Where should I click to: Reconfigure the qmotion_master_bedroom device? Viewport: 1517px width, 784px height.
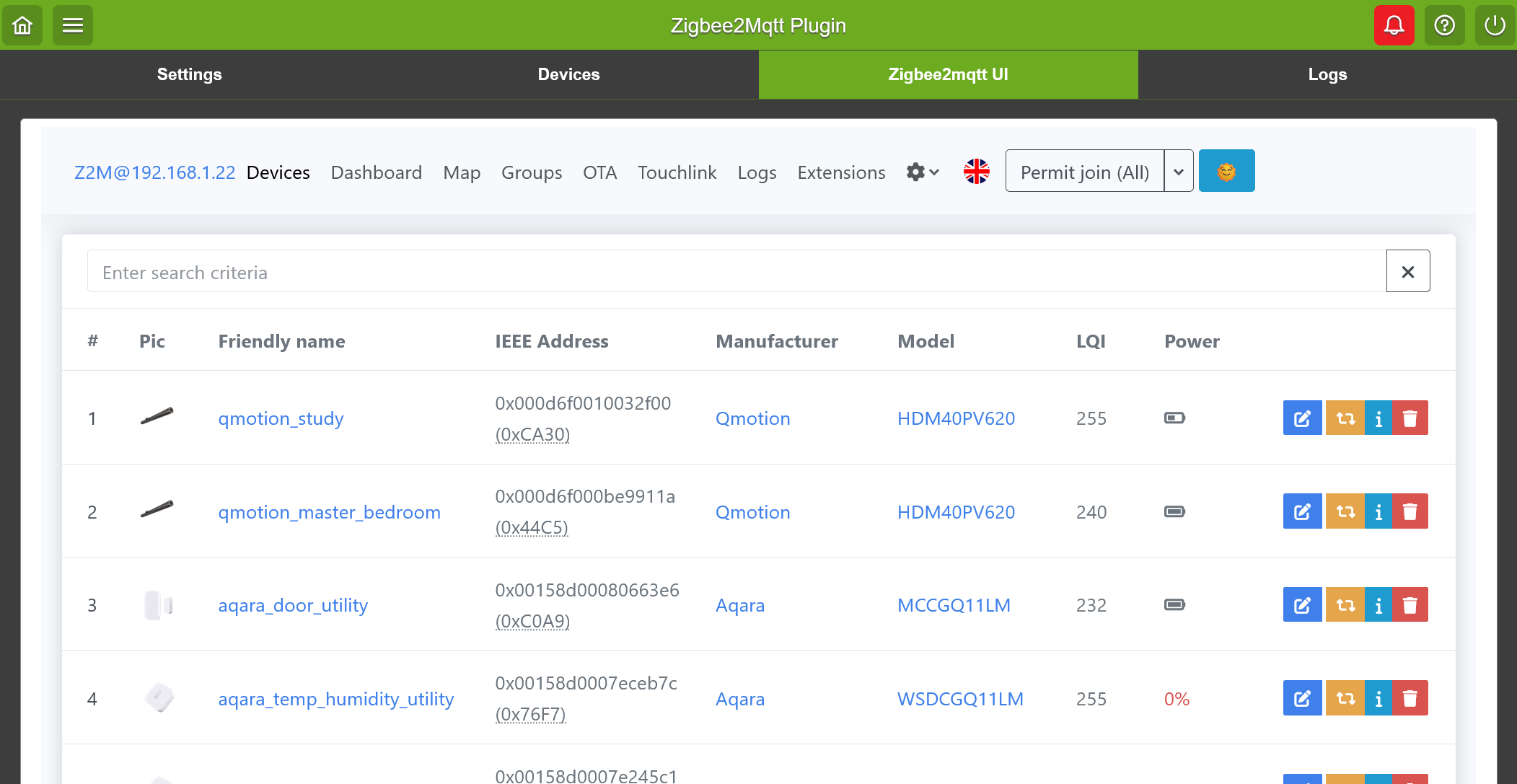point(1345,512)
